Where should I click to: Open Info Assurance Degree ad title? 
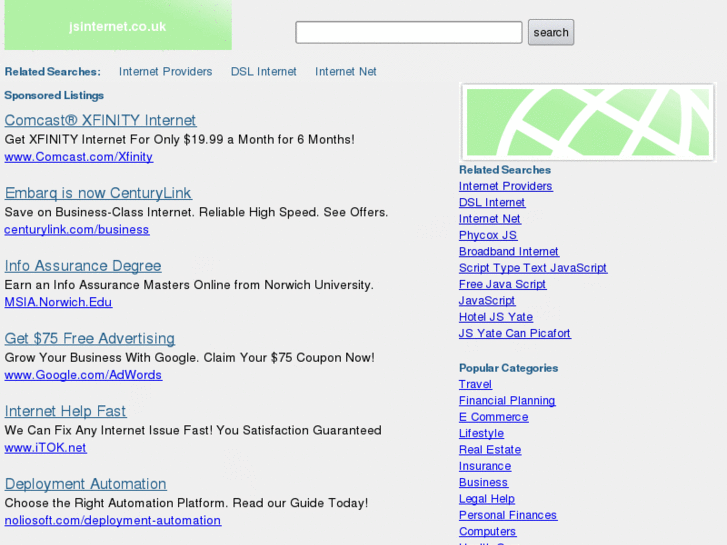coord(83,266)
